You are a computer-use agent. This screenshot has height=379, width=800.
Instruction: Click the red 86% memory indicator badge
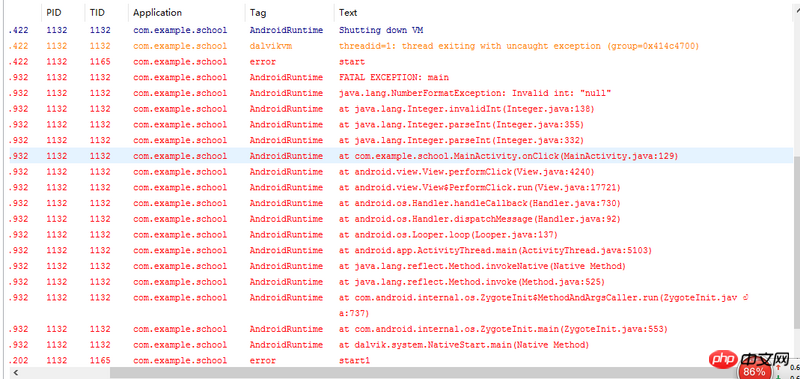tap(754, 371)
